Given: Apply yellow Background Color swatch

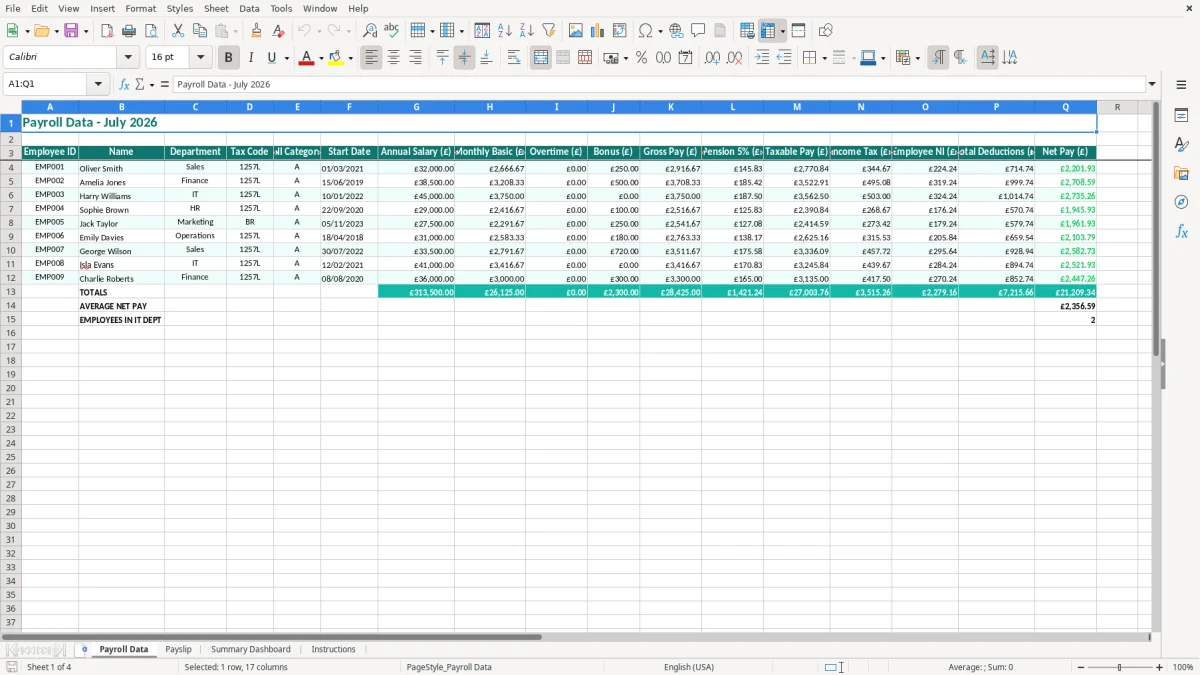Looking at the screenshot, I should (336, 58).
